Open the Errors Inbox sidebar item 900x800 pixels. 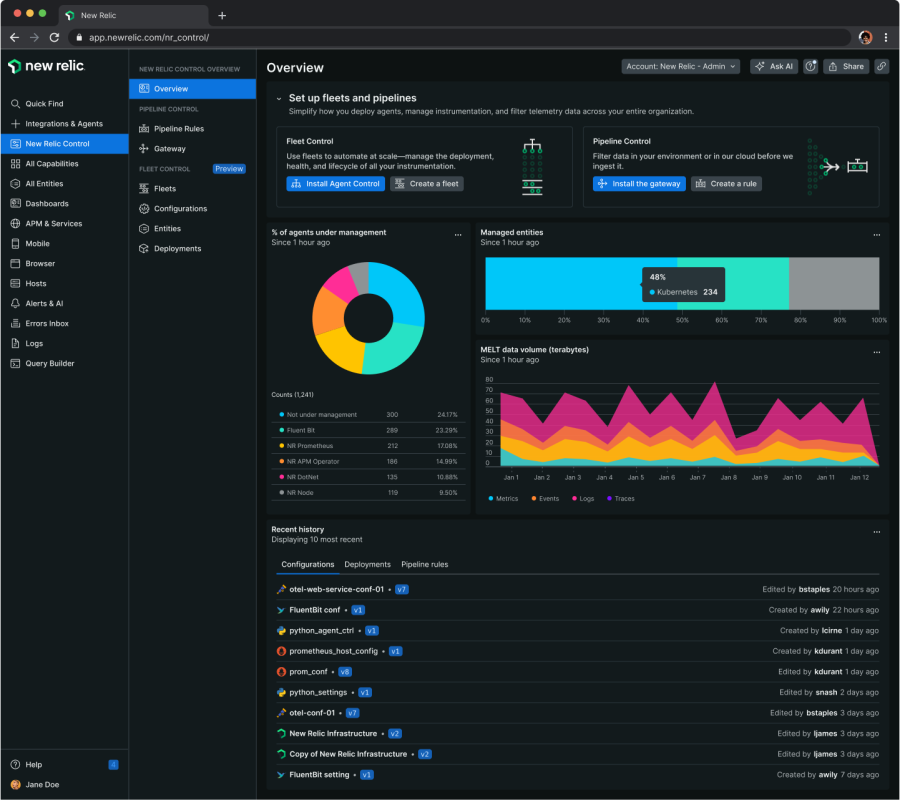coord(47,324)
